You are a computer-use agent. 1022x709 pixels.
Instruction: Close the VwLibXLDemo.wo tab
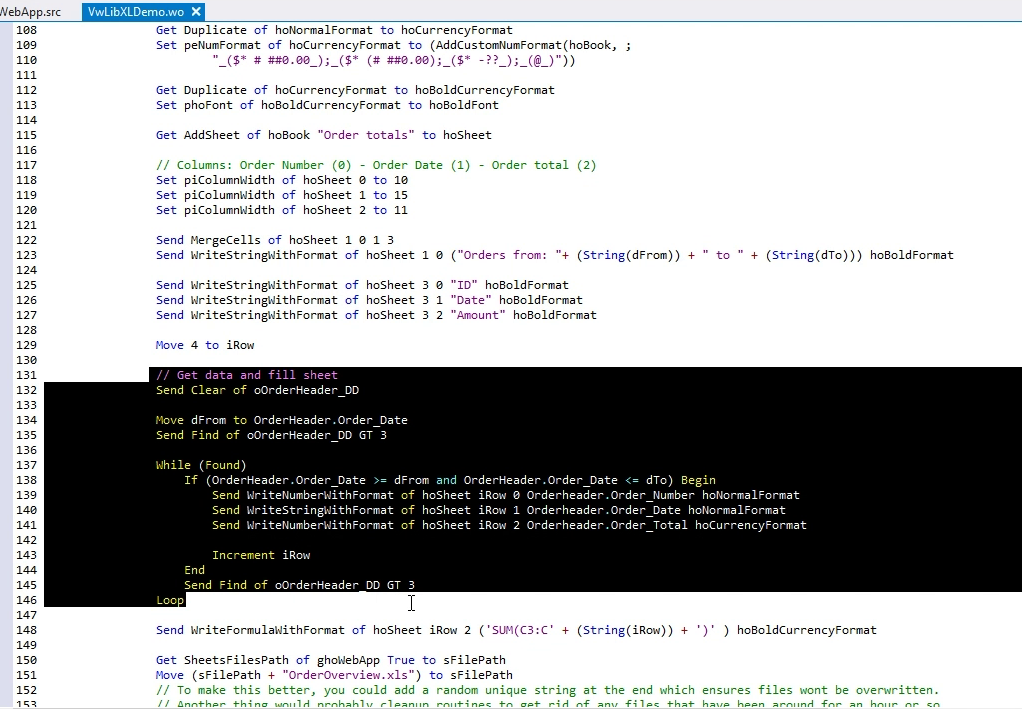[x=196, y=12]
